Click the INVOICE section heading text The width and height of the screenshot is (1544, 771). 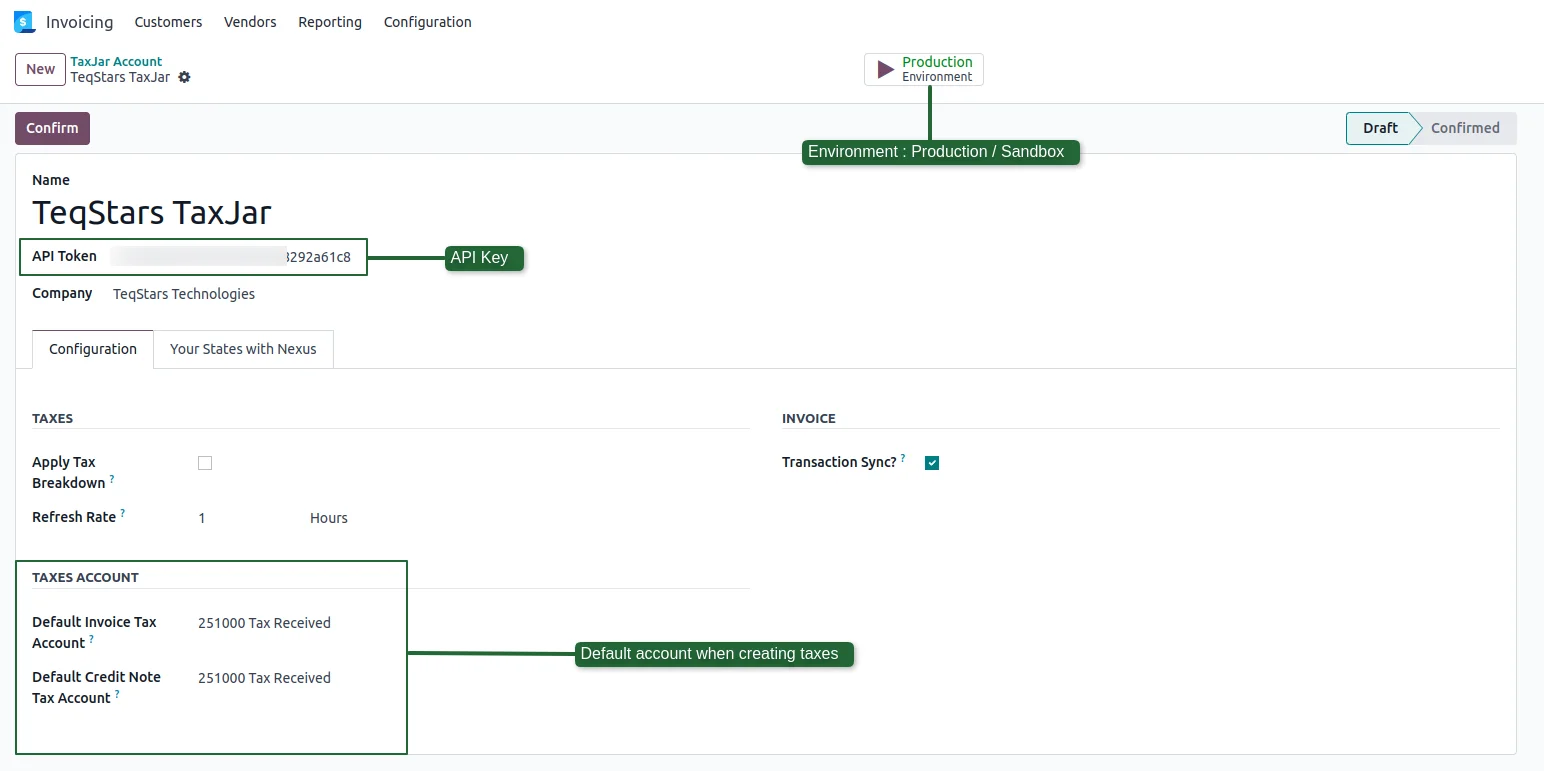point(808,418)
